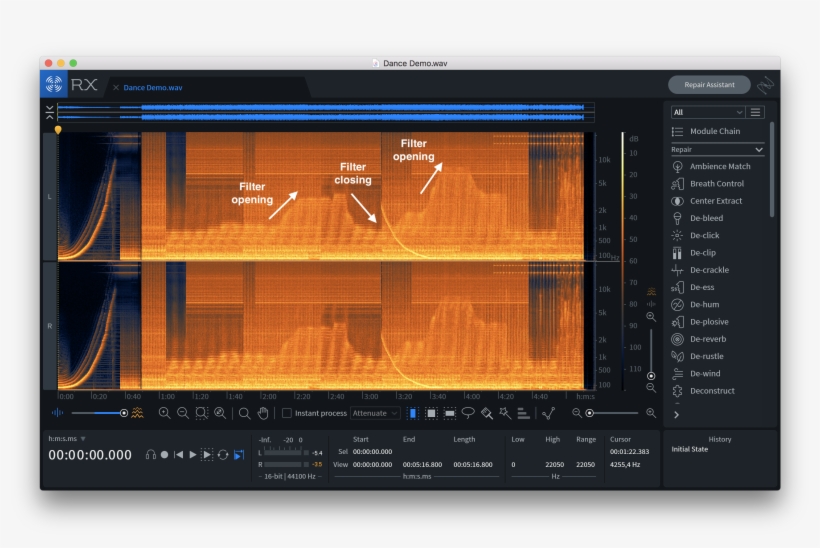The image size is (820, 548).
Task: Expand the All module filter dropdown
Action: coord(708,112)
